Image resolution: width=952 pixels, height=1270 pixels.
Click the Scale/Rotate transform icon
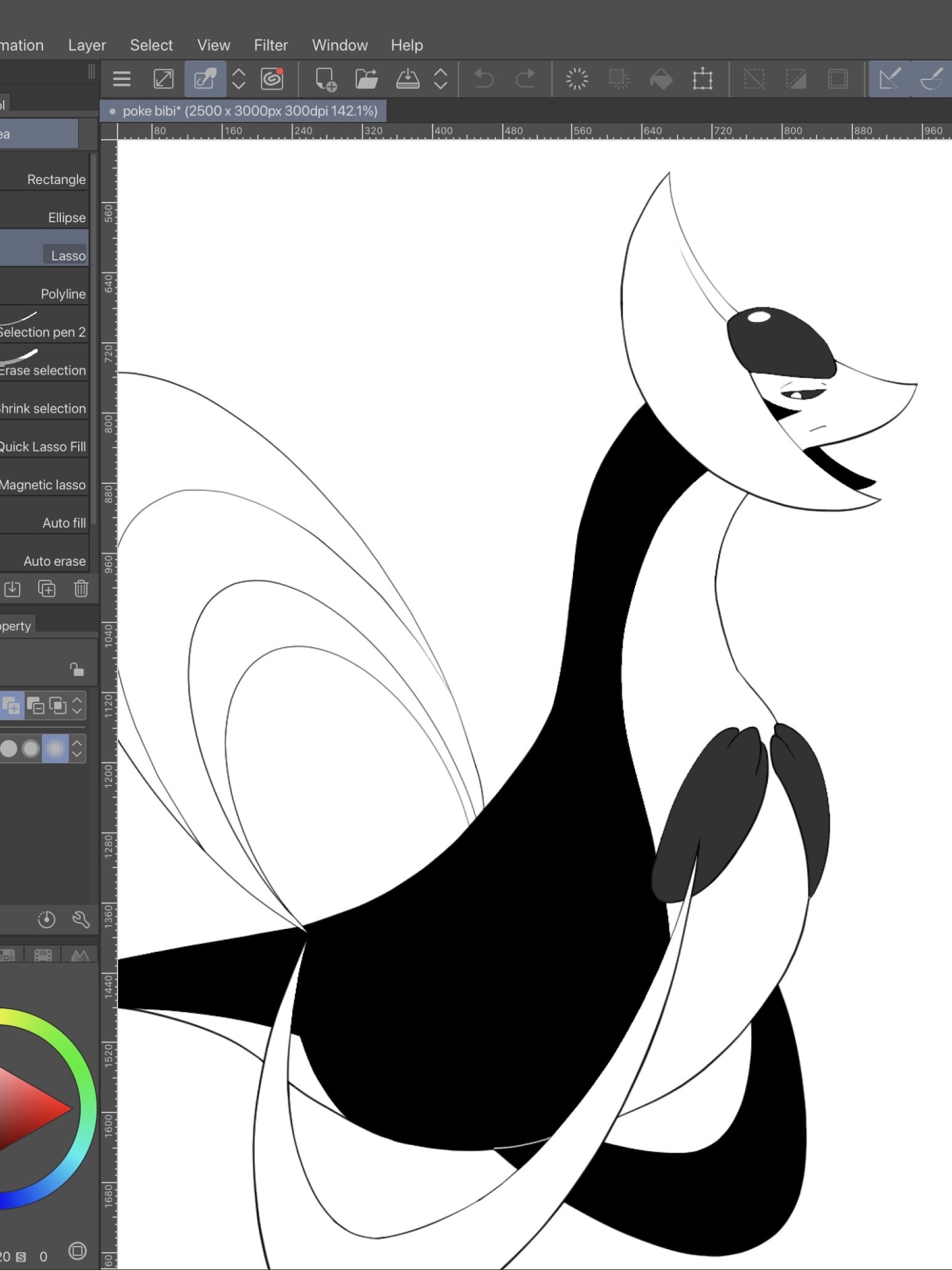(702, 79)
